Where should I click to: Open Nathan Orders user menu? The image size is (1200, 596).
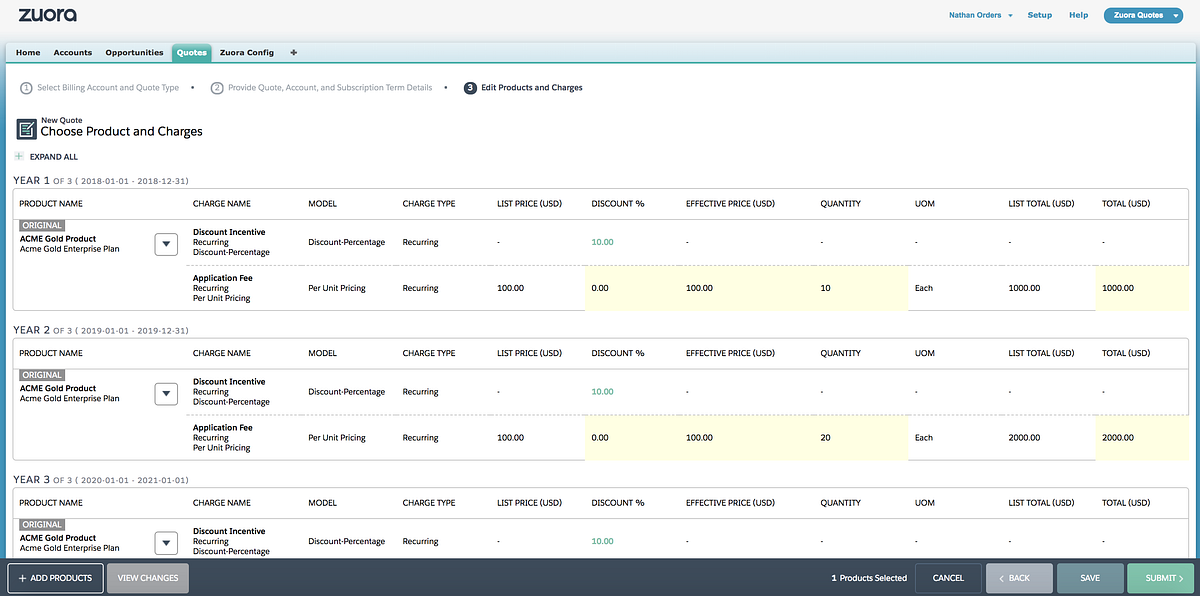tap(981, 15)
